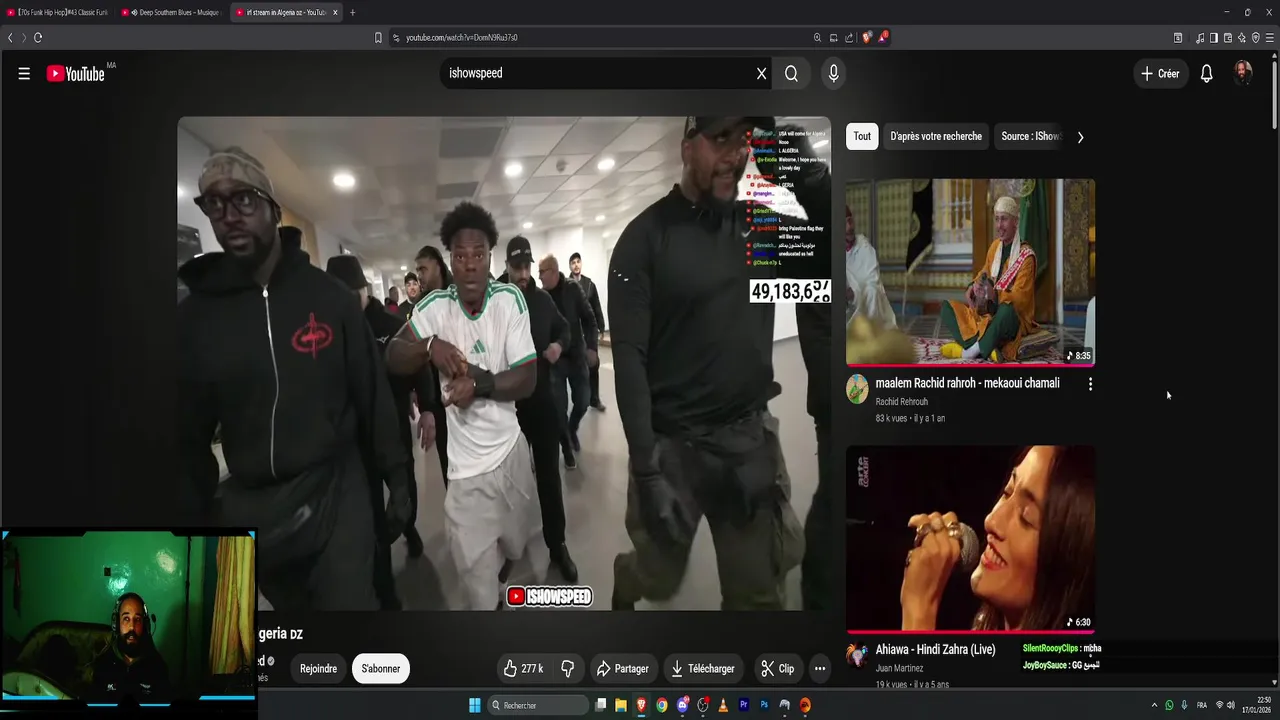
Task: Open the clock showing 22:50
Action: [1256, 705]
